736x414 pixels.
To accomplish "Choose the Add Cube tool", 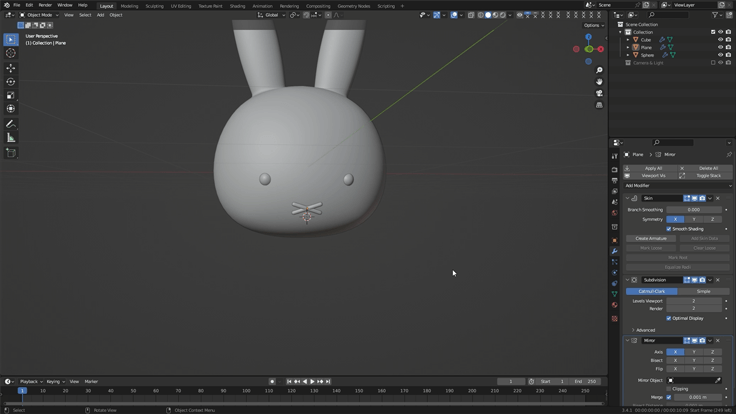I will (11, 153).
